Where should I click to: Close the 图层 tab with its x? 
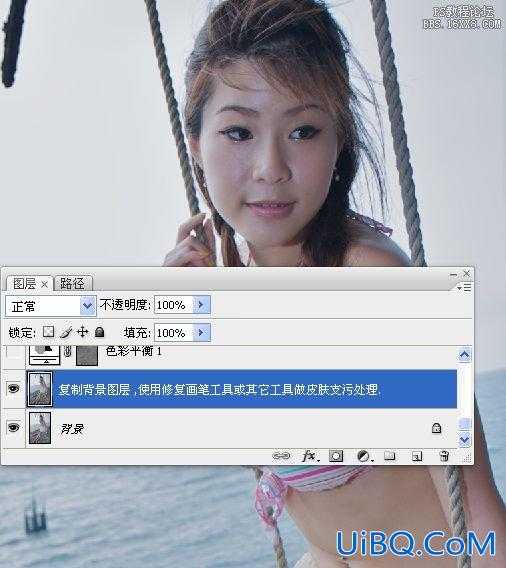(44, 285)
